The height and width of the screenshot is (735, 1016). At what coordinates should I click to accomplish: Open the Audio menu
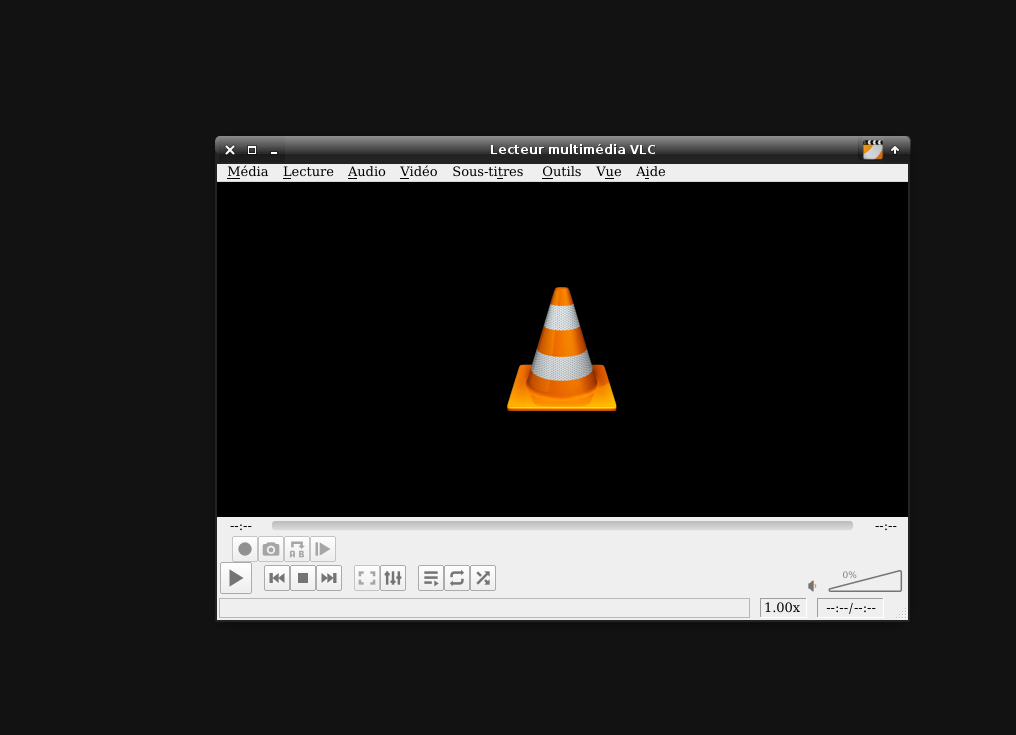(x=367, y=172)
